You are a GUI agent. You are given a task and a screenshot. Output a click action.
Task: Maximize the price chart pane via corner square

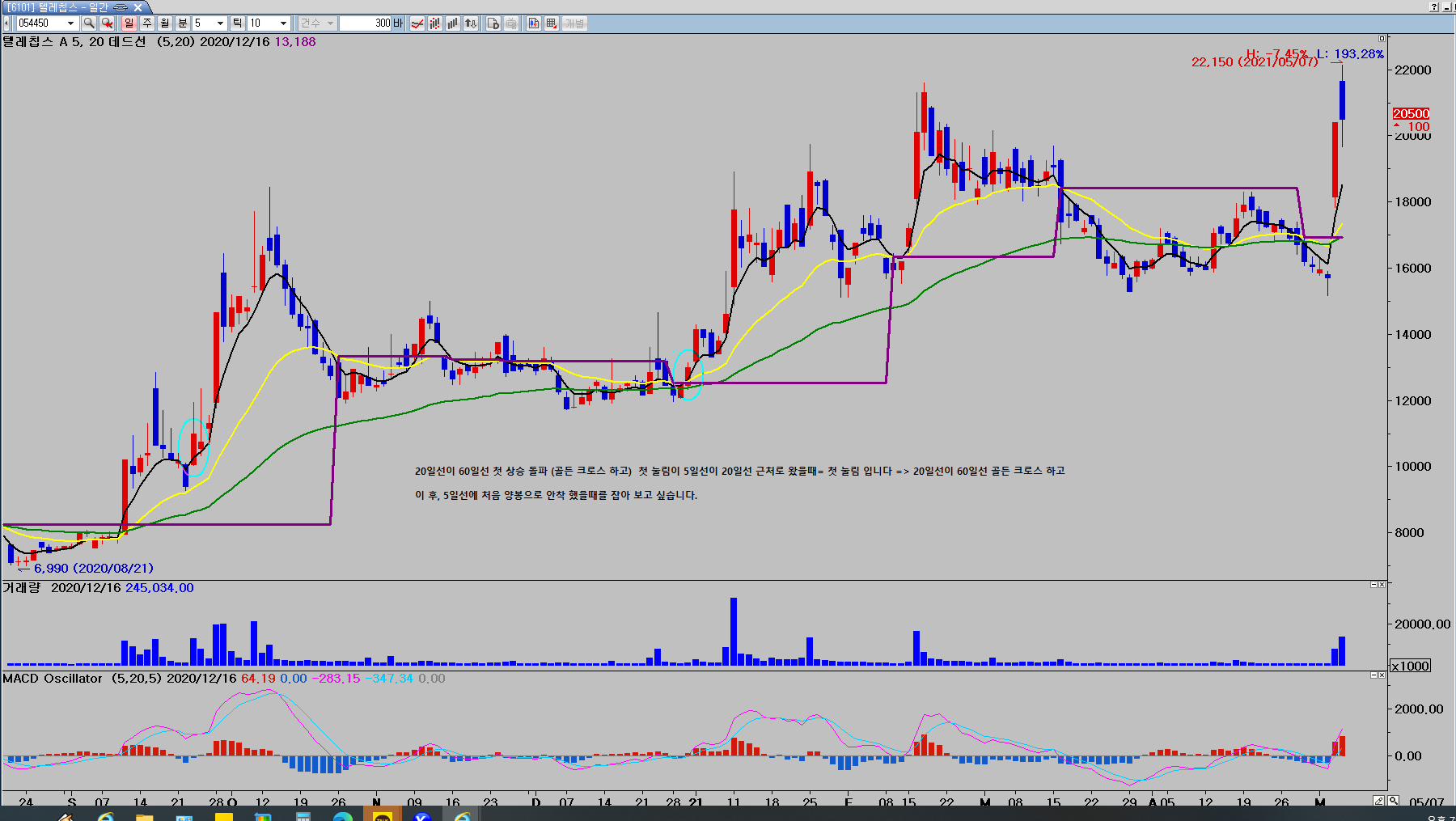(x=1382, y=38)
